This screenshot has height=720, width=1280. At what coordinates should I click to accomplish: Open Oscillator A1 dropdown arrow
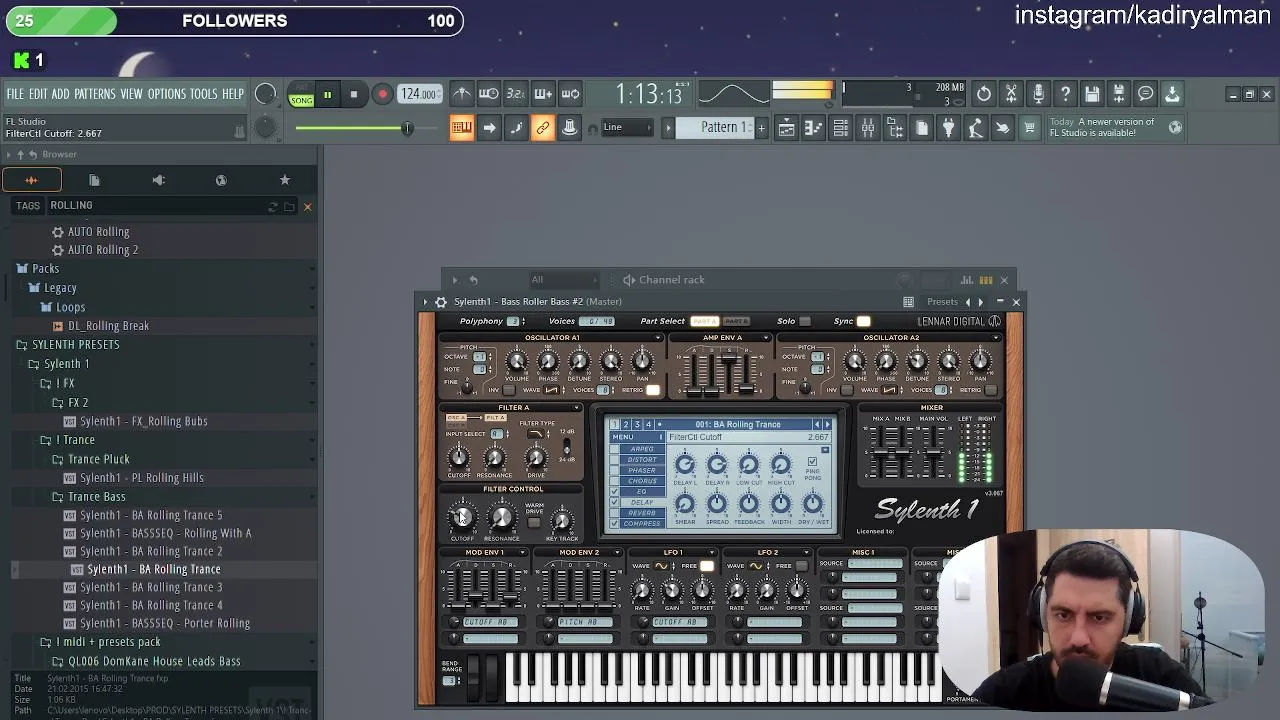coord(658,338)
